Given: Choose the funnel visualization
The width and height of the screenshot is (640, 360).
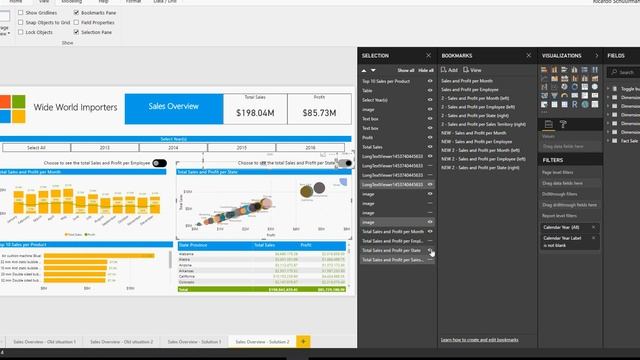Looking at the screenshot, I should click(554, 96).
